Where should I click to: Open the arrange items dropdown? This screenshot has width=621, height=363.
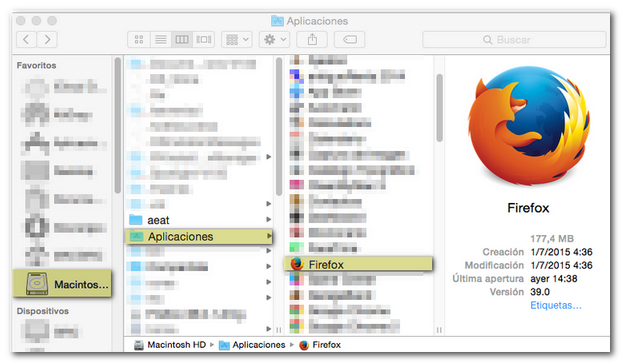(x=237, y=40)
